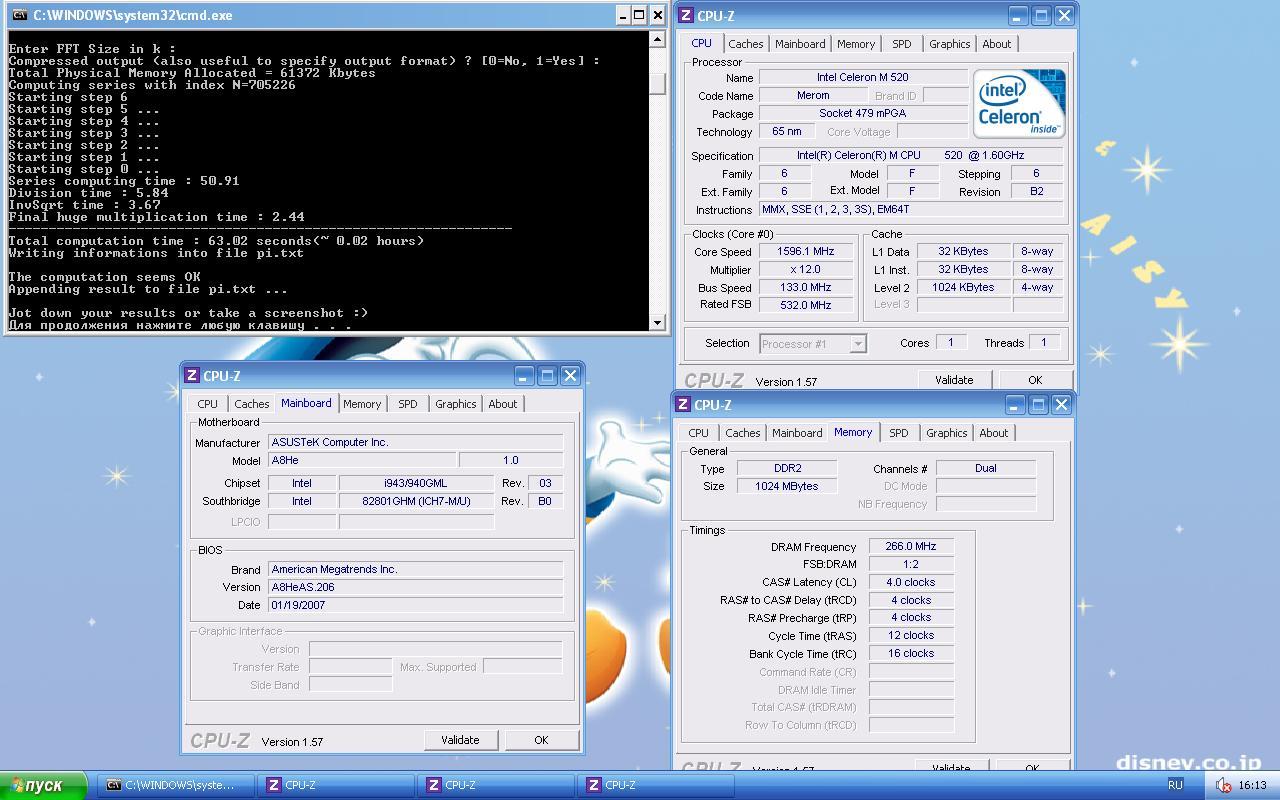Open the RU language indicator in tray
Screen dimensions: 1280x800
click(x=1175, y=785)
